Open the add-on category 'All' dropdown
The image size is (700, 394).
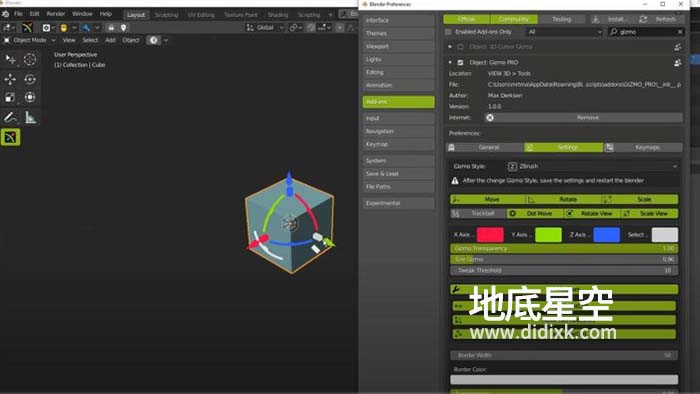[x=565, y=32]
